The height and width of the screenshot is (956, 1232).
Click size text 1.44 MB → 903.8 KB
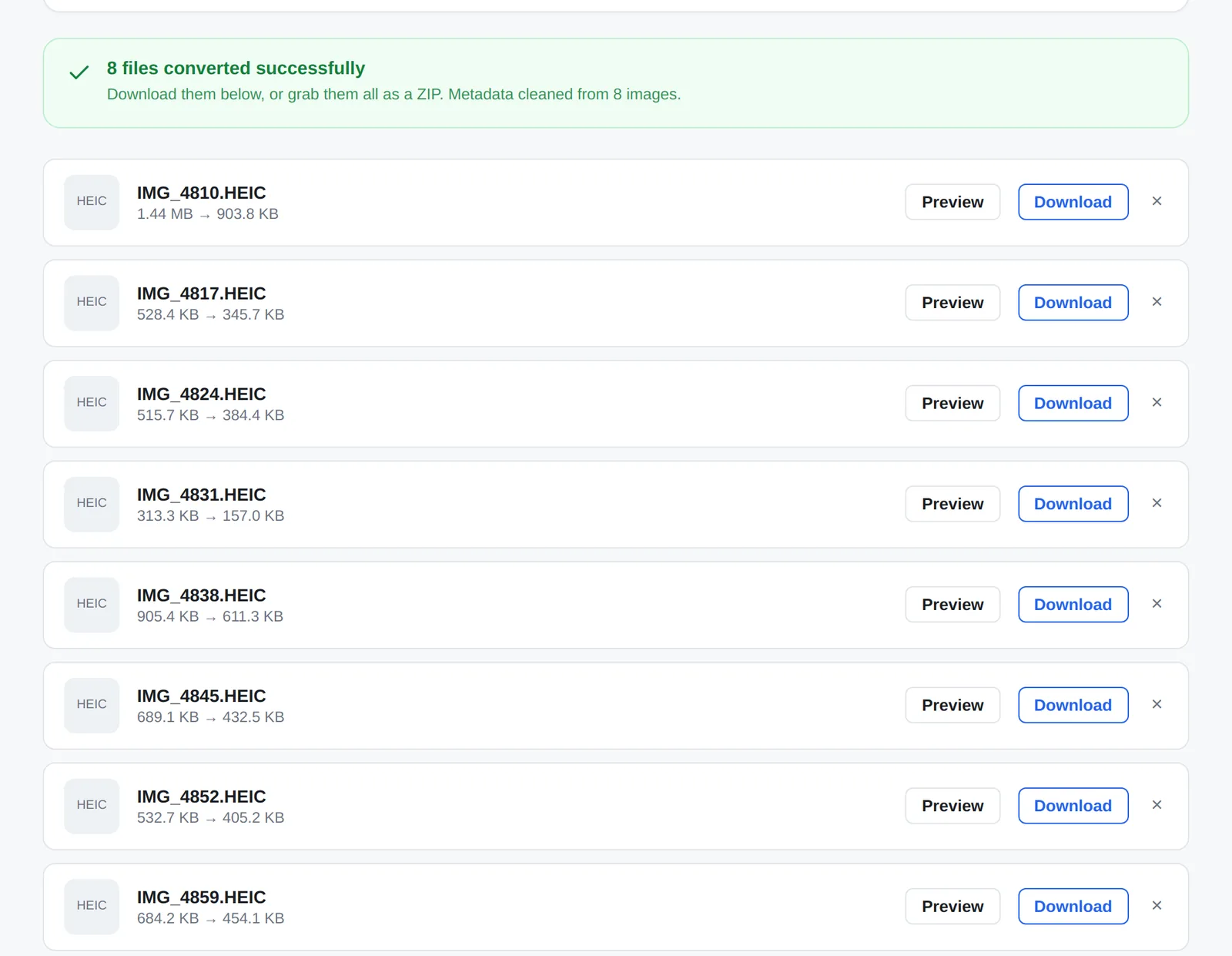click(x=208, y=213)
